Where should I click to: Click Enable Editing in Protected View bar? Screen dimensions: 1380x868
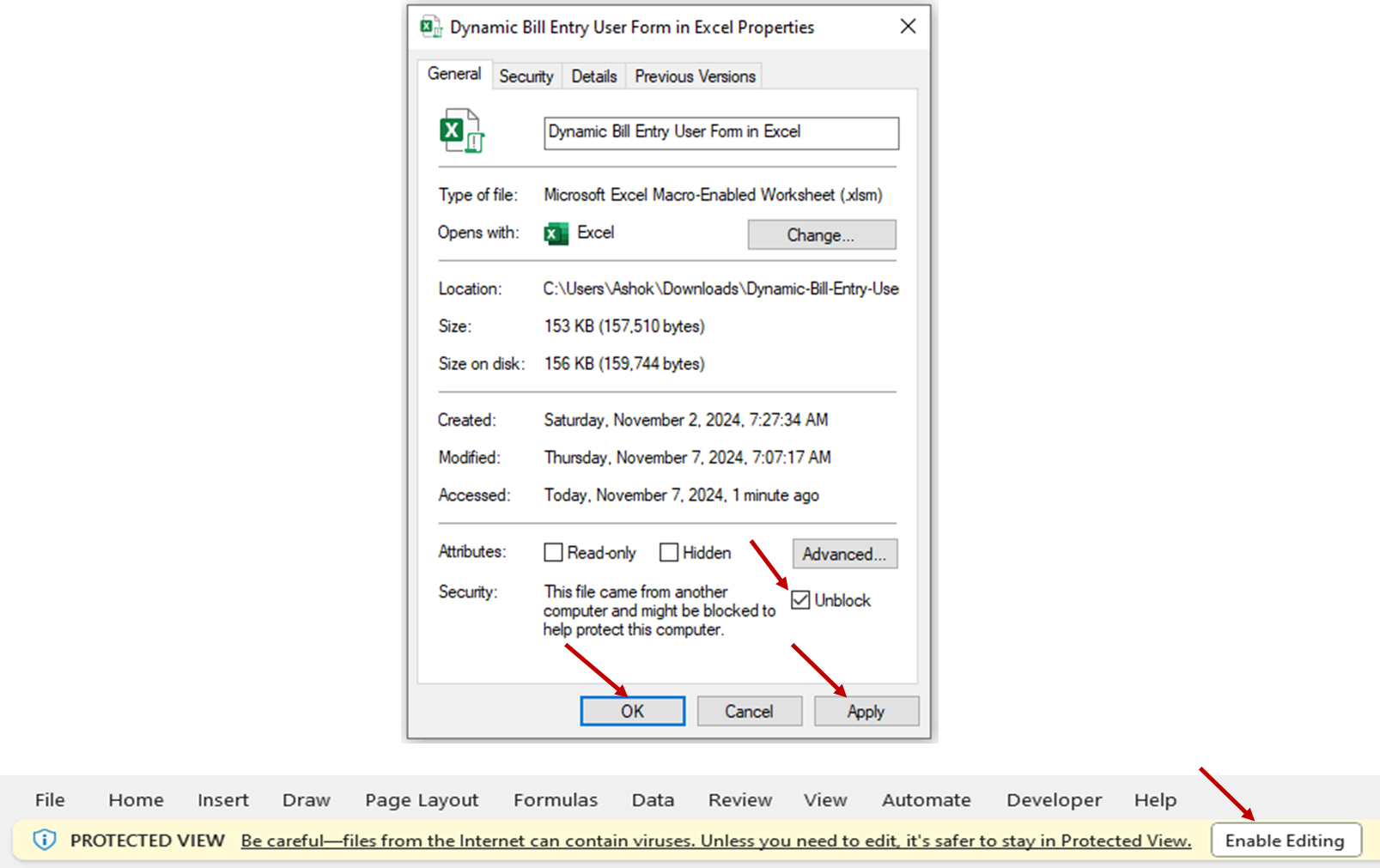[1286, 840]
